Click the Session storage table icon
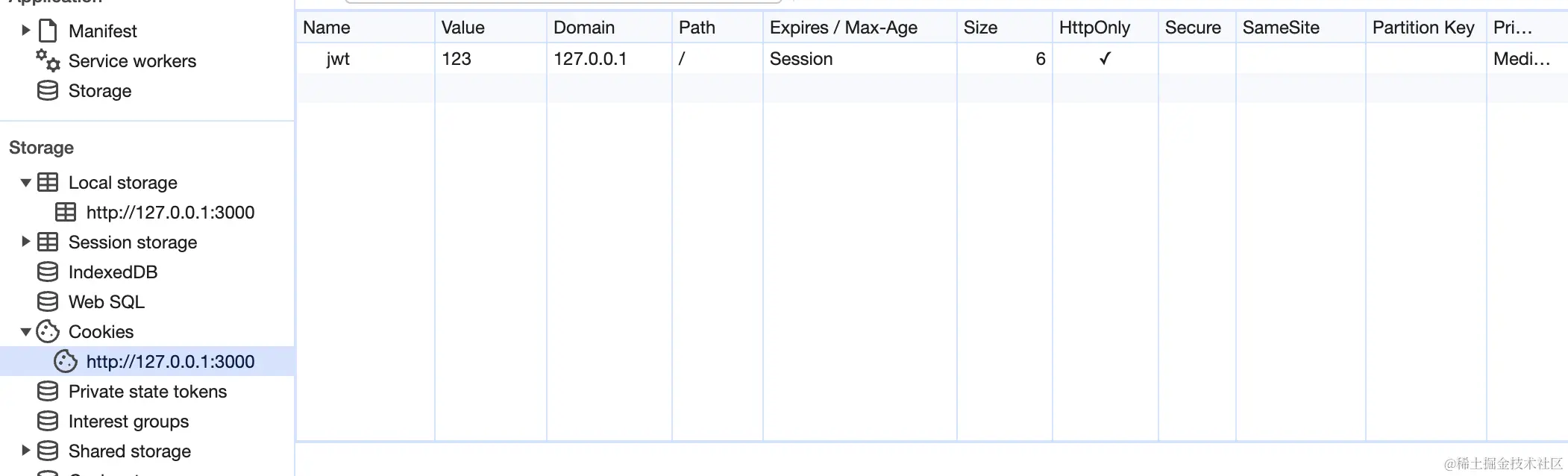Screen dimensions: 1568x476 point(48,242)
